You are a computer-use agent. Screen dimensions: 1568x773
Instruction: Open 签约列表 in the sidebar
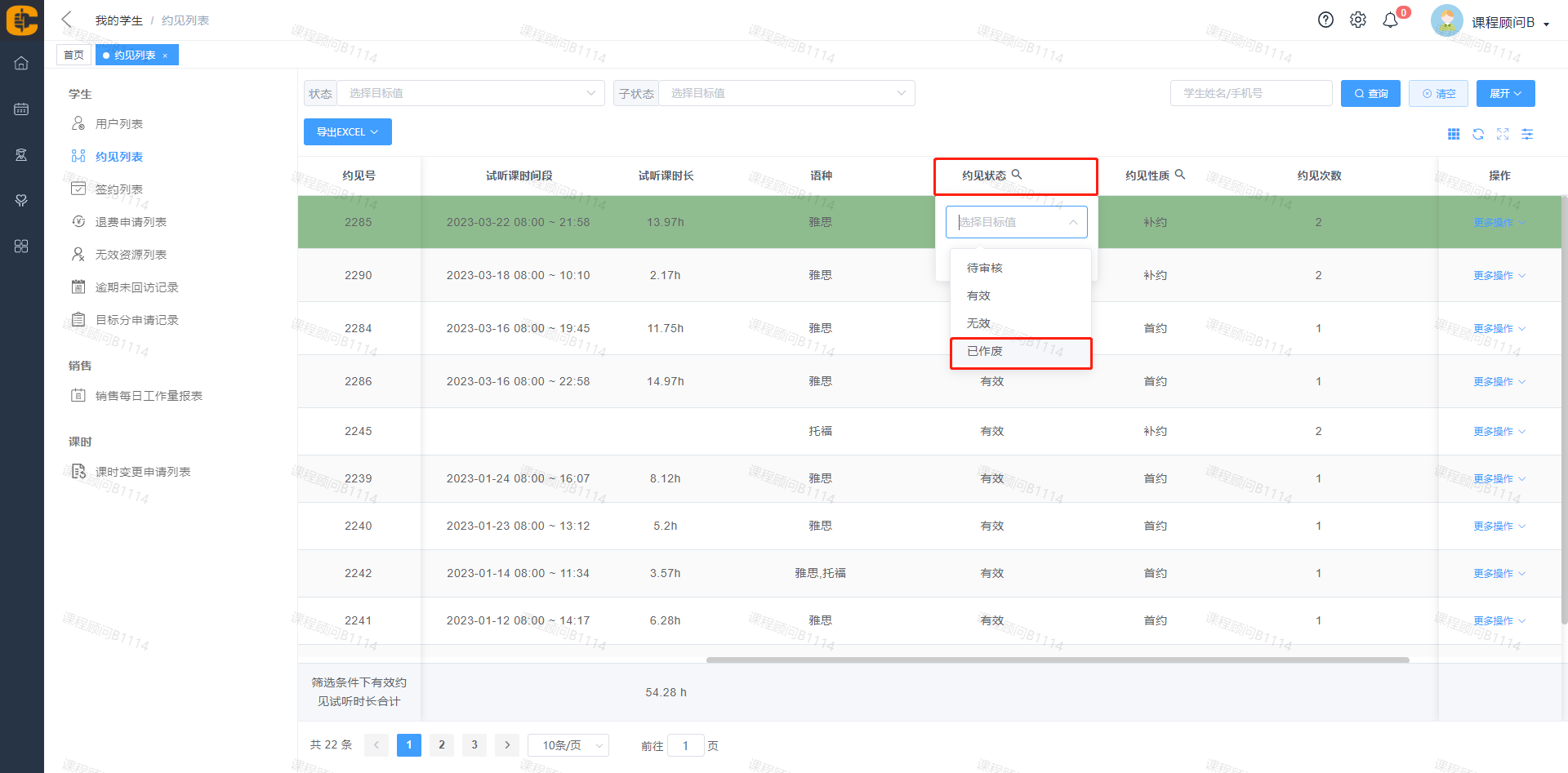119,189
